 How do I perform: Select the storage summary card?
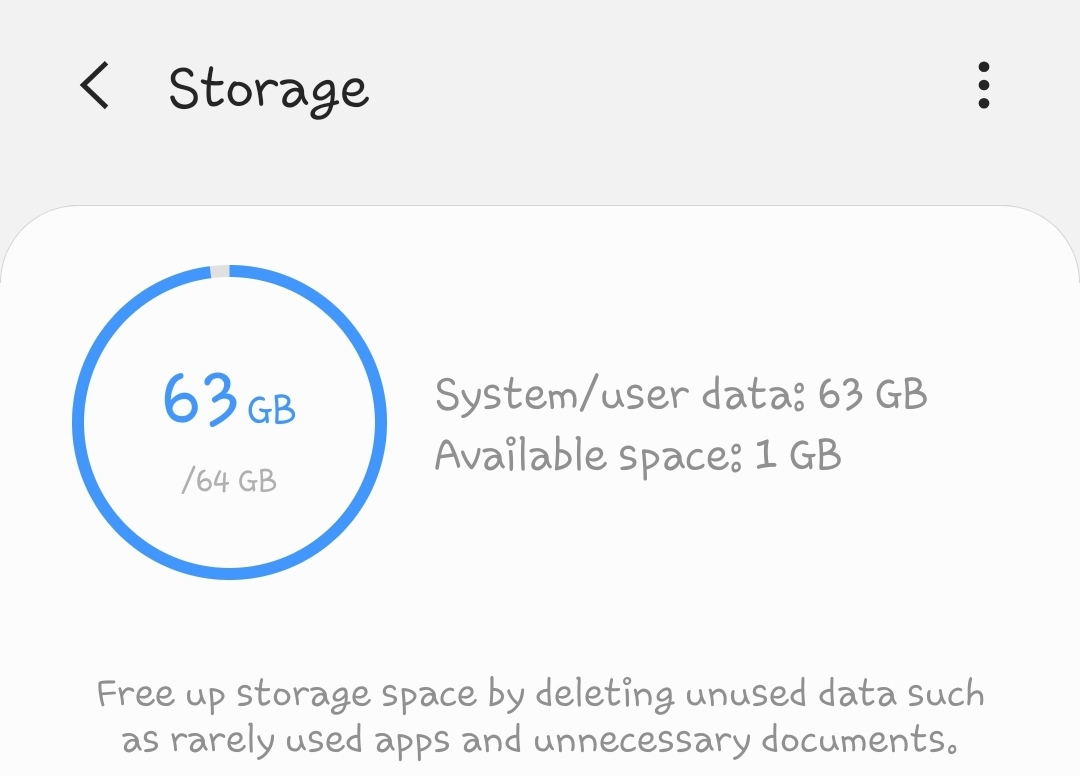(x=540, y=430)
